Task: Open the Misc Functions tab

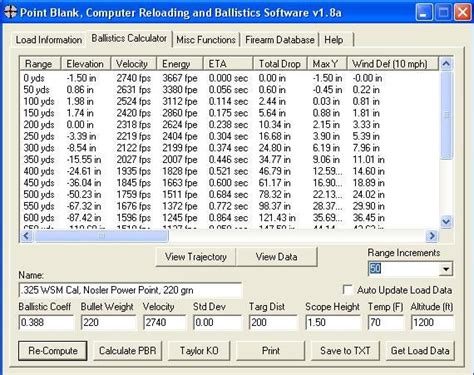Action: pyautogui.click(x=206, y=40)
